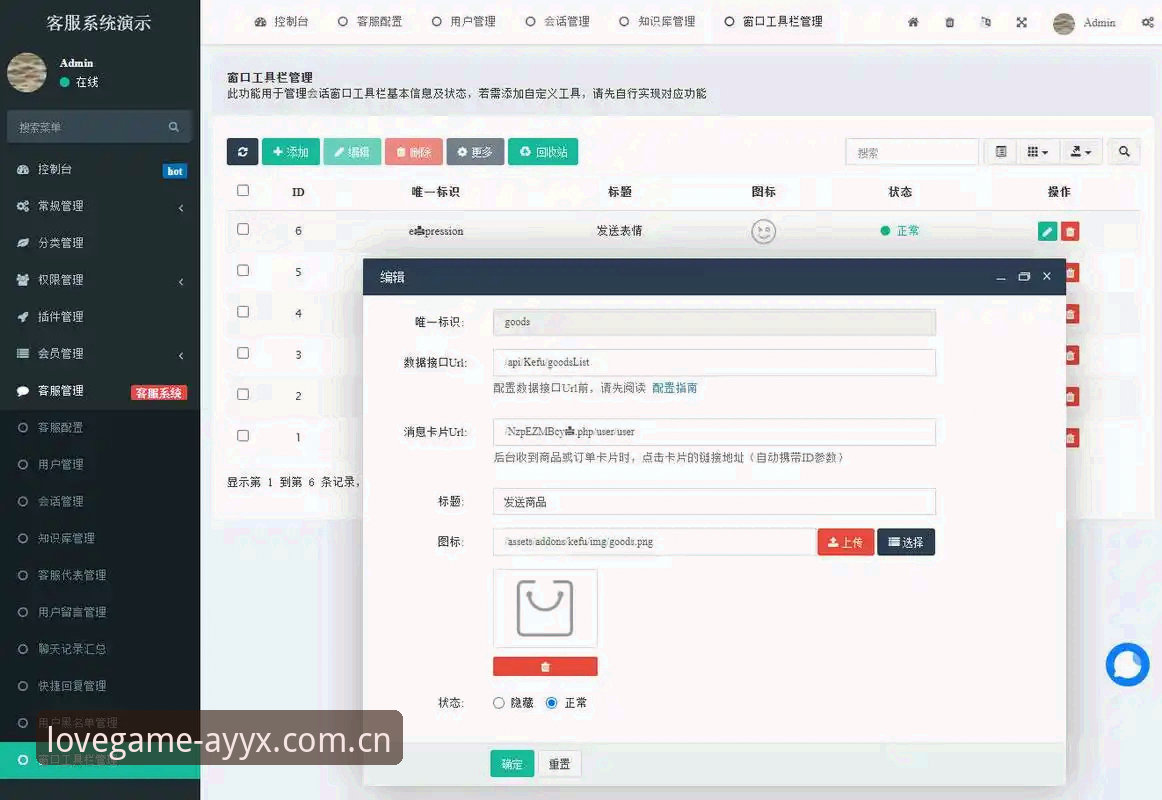Confirm with the 确定 button
Image resolution: width=1162 pixels, height=800 pixels.
click(x=512, y=764)
